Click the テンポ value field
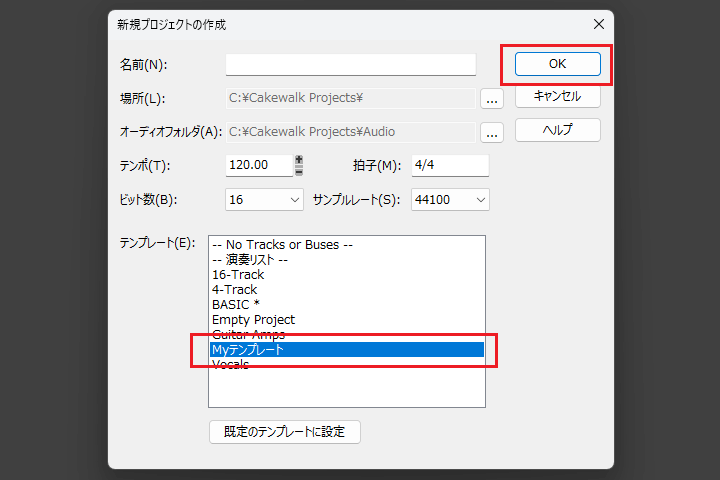This screenshot has height=480, width=720. pos(258,165)
